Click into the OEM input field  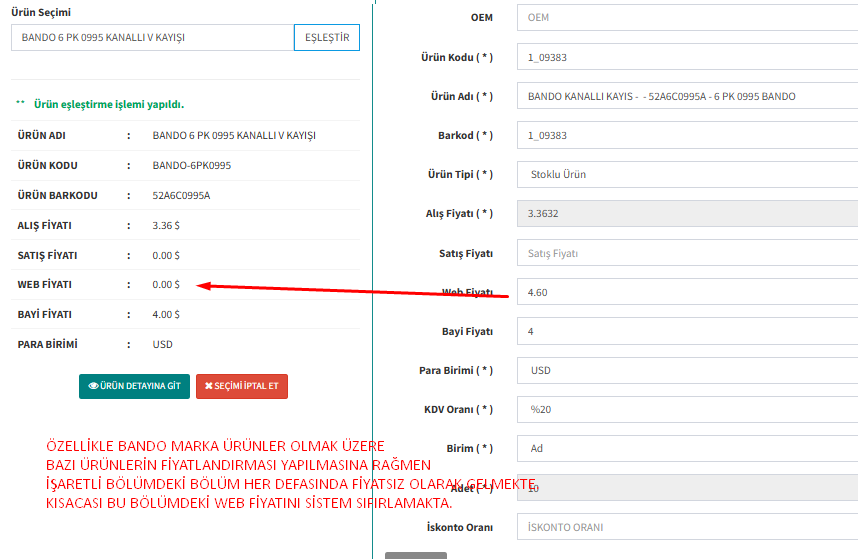tap(687, 17)
